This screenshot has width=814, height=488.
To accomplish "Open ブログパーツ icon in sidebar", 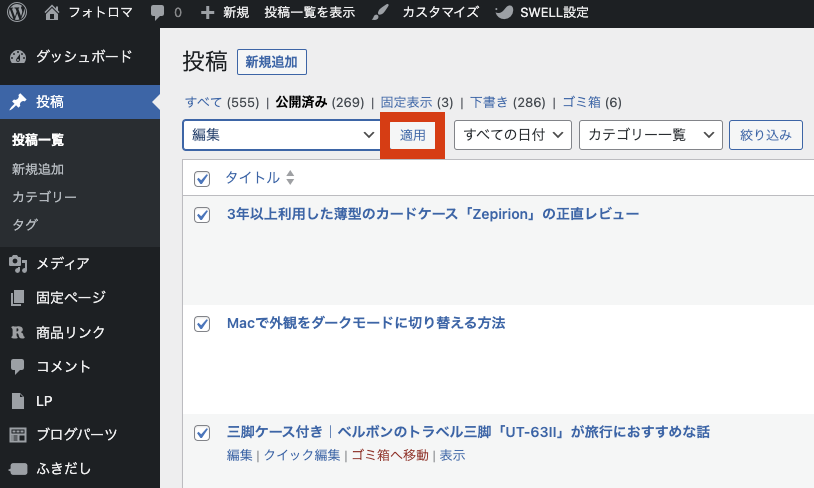I will click(x=18, y=435).
